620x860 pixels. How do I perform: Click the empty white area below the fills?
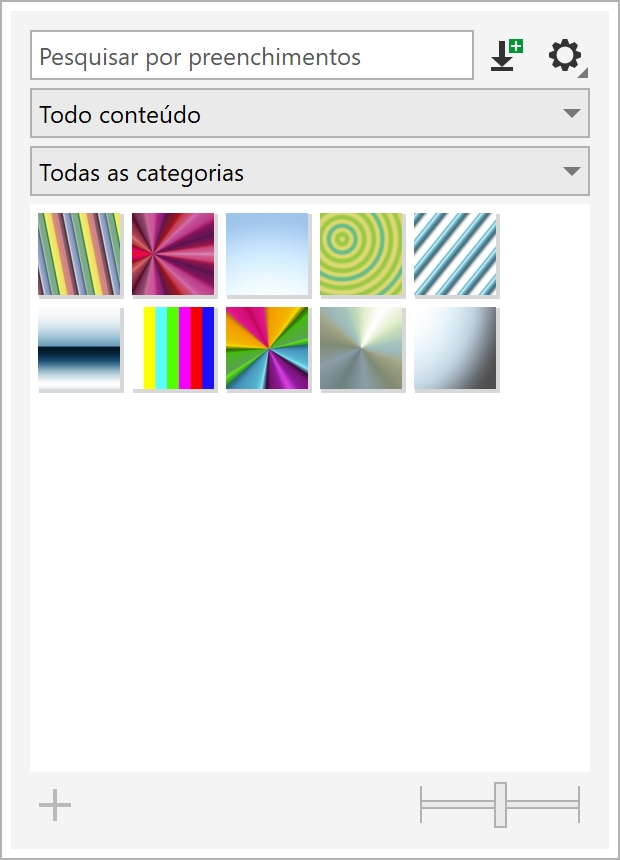coord(310,580)
